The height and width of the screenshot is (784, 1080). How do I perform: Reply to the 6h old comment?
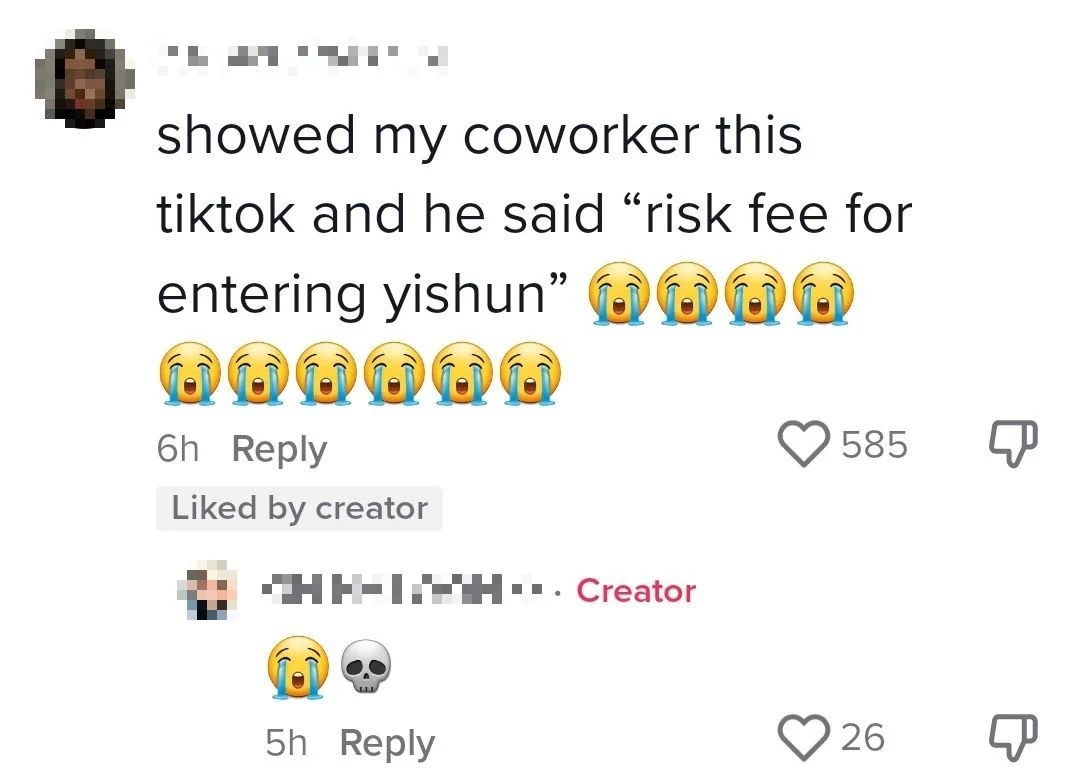tap(279, 449)
